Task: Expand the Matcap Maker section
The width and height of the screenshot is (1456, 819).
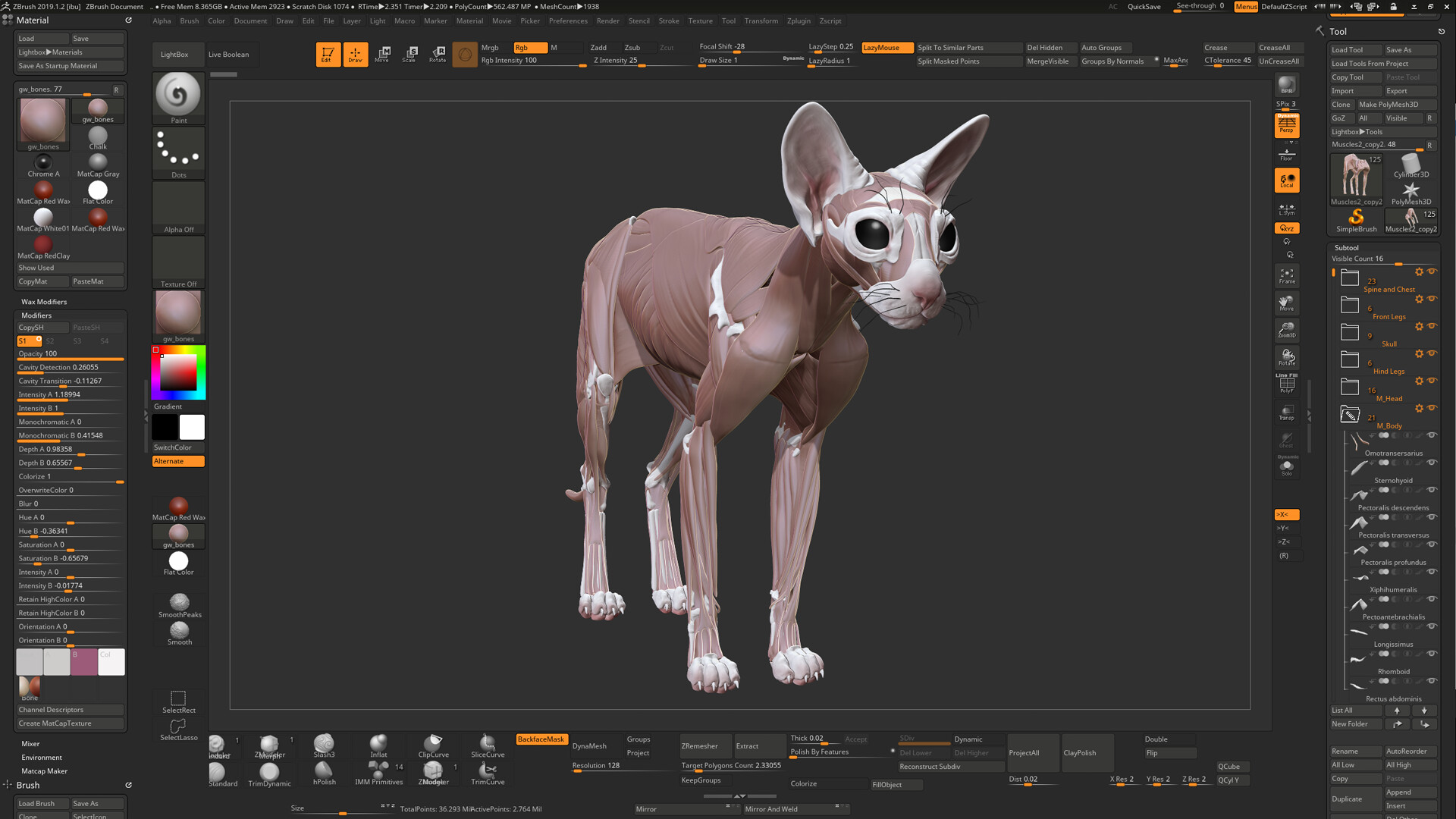Action: (44, 771)
